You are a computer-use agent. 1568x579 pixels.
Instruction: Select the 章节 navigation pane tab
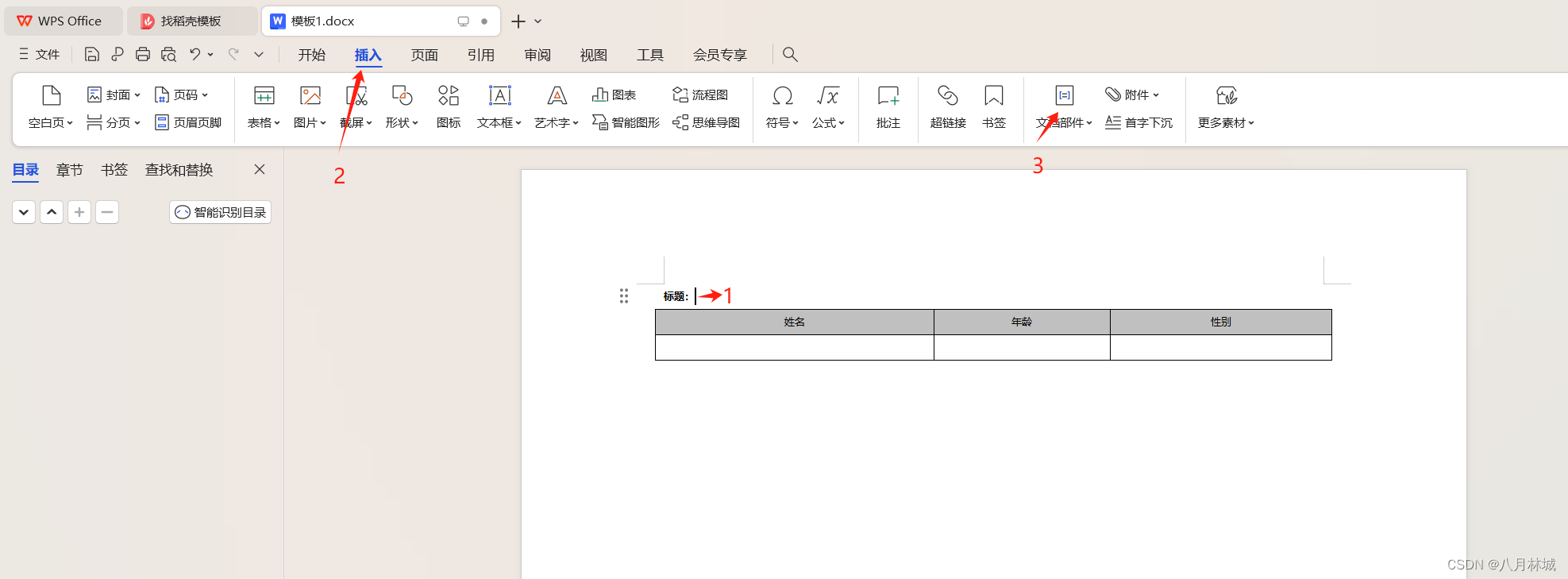click(x=70, y=170)
